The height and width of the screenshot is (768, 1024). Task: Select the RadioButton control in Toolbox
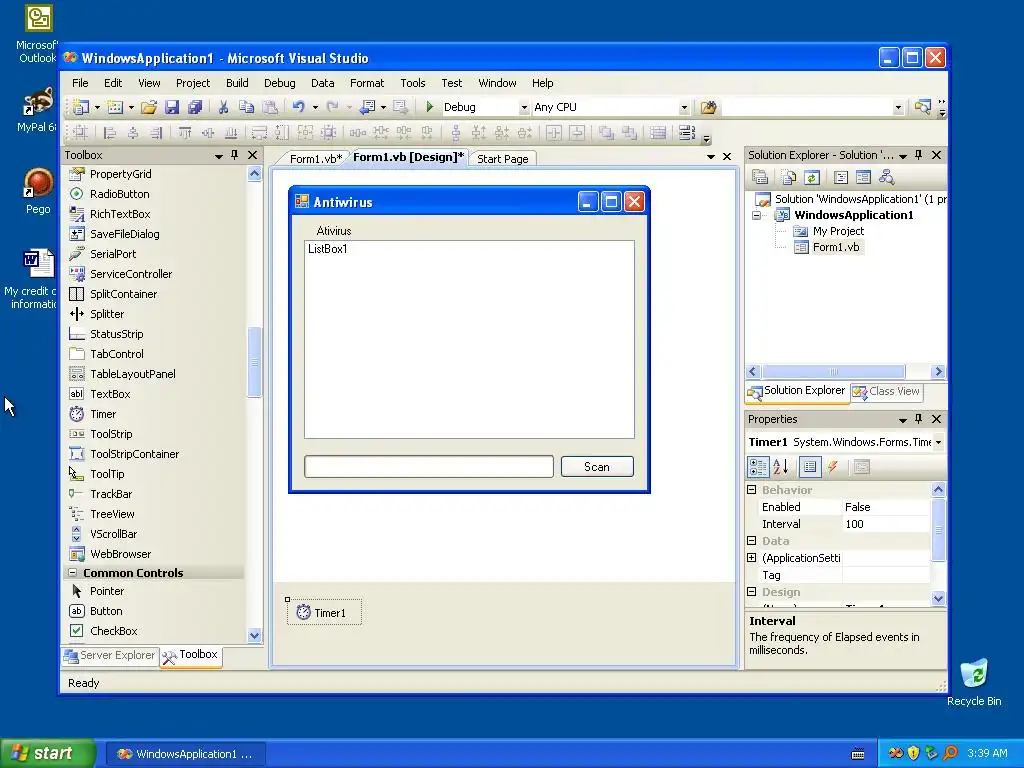tap(120, 194)
